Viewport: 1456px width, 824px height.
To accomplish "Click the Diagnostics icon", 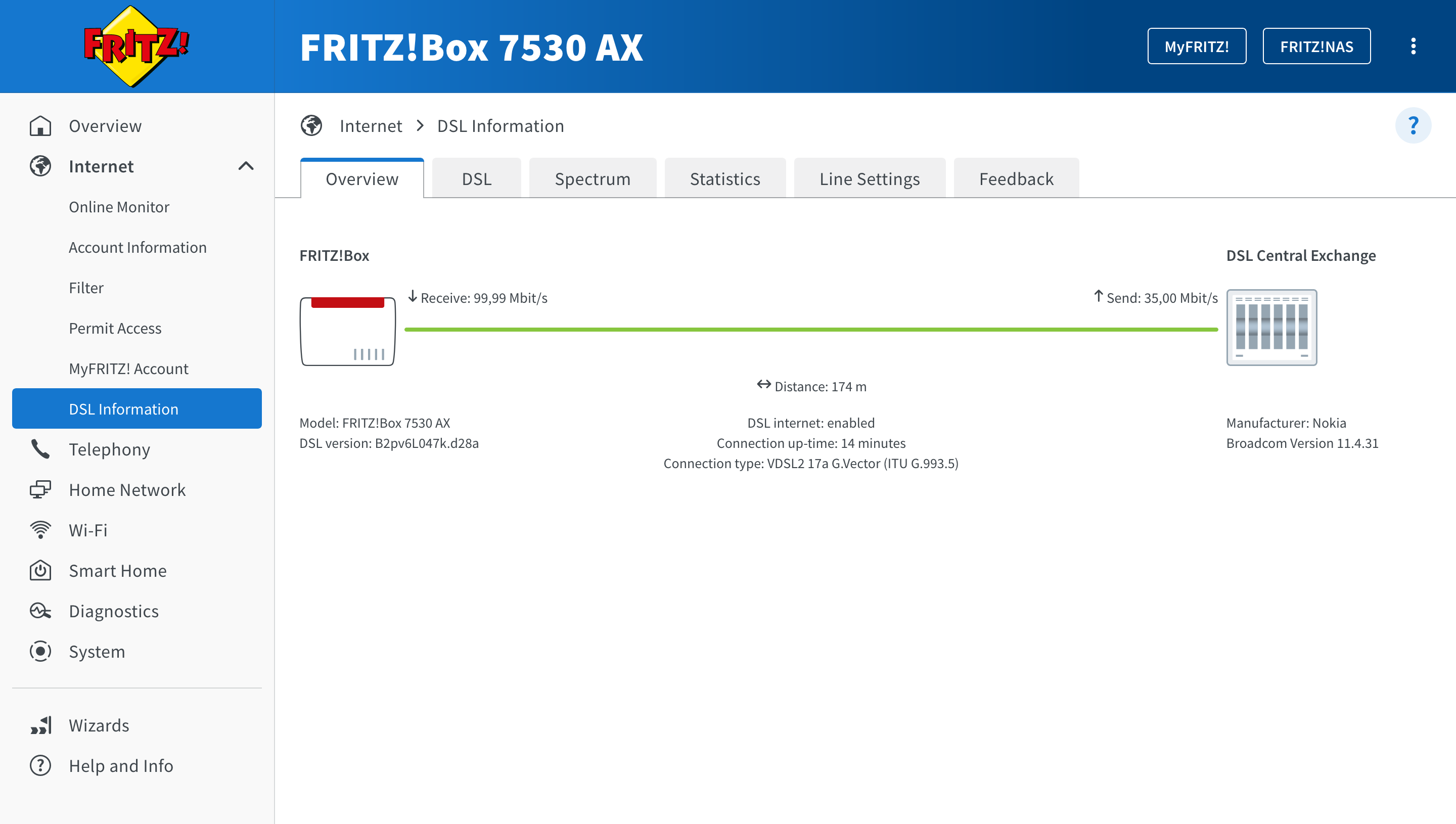I will (40, 611).
